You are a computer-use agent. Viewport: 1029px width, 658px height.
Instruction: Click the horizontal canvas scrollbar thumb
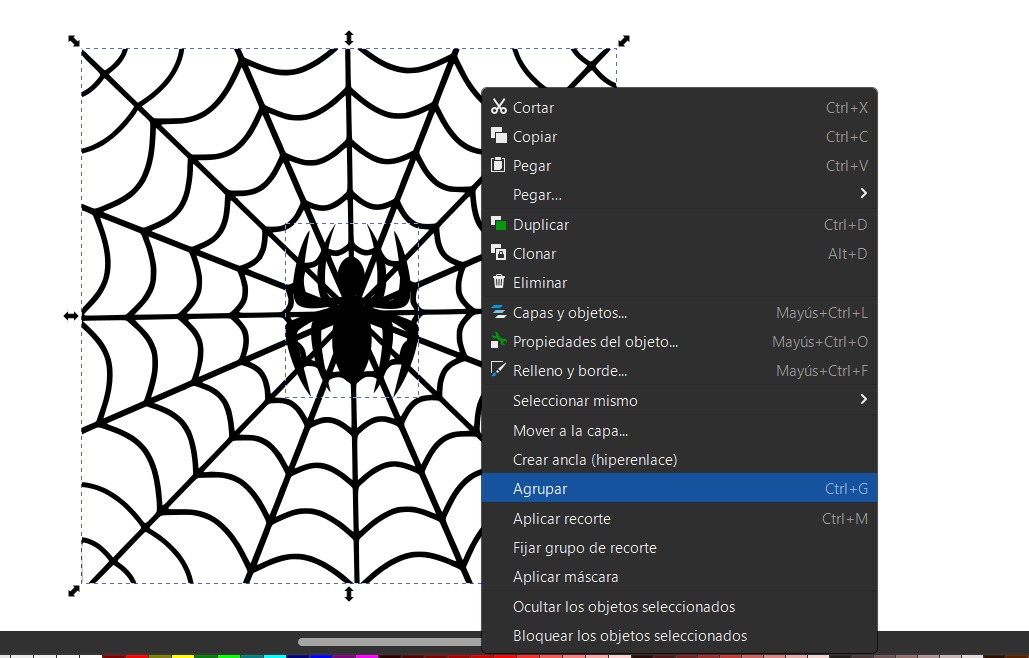coord(390,642)
